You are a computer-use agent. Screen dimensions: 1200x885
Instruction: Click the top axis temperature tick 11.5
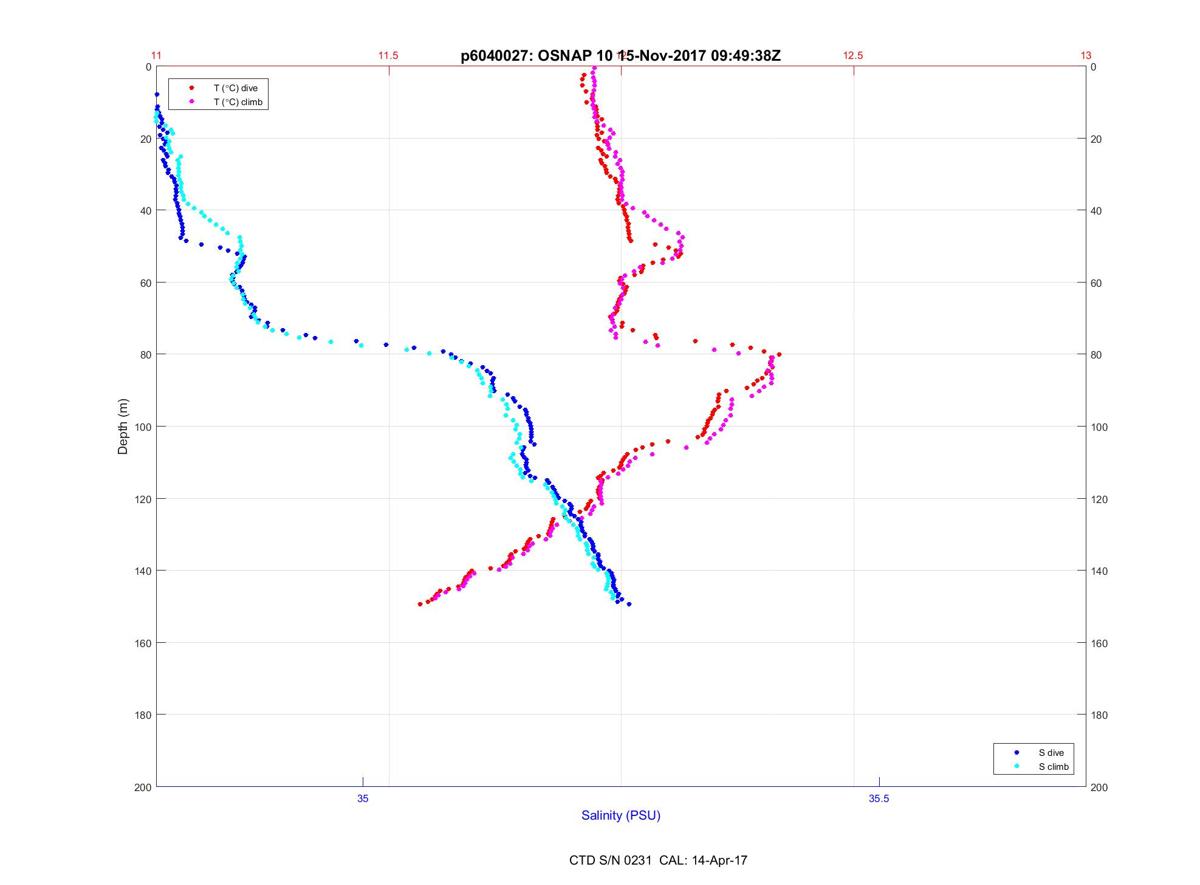coord(388,56)
